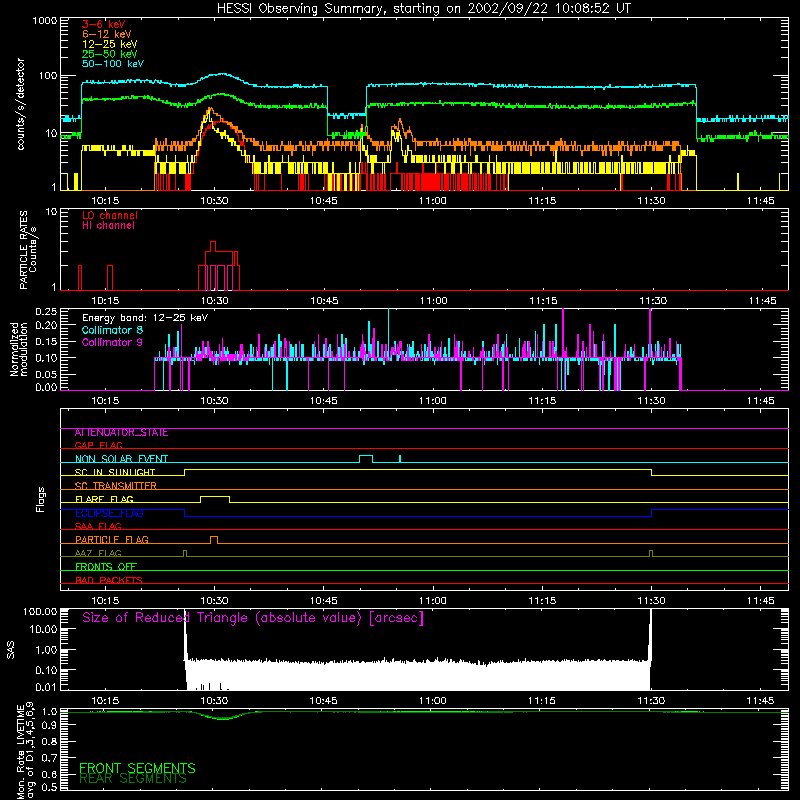Click the 0.8 livetime tick label
The height and width of the screenshot is (800, 800).
coord(50,741)
